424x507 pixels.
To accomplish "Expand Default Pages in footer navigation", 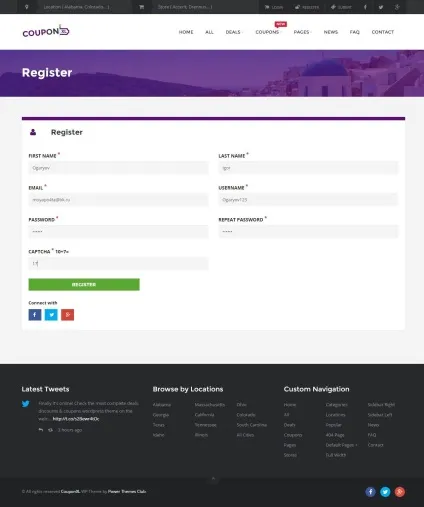I will click(x=341, y=445).
